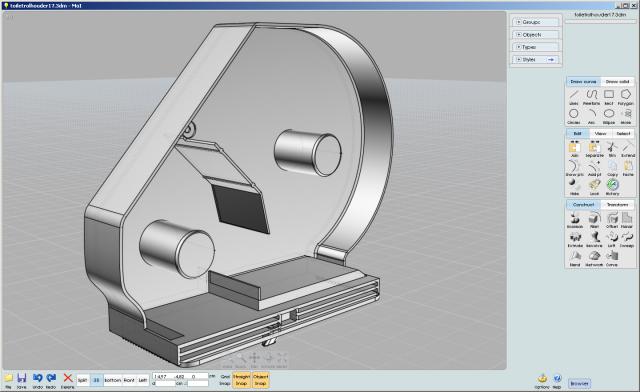This screenshot has width=640, height=392.
Task: Activate the Trim edit tool
Action: coord(612,149)
